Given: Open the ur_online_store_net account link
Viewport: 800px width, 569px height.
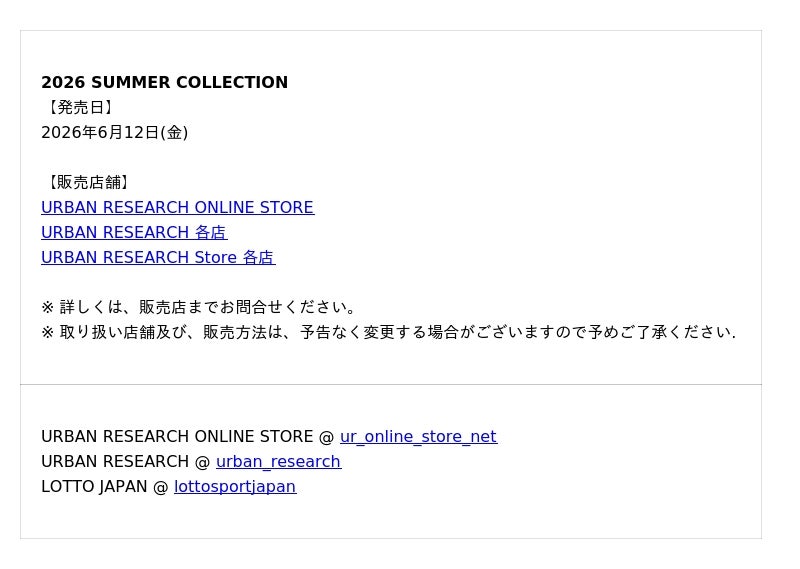Looking at the screenshot, I should [418, 437].
